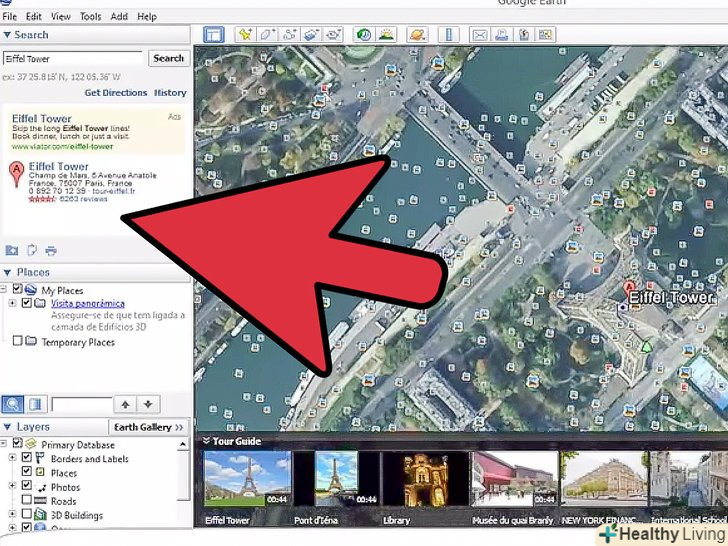Hide the sidebar using the toolbar icon
Screen dimensions: 728x546
213,35
